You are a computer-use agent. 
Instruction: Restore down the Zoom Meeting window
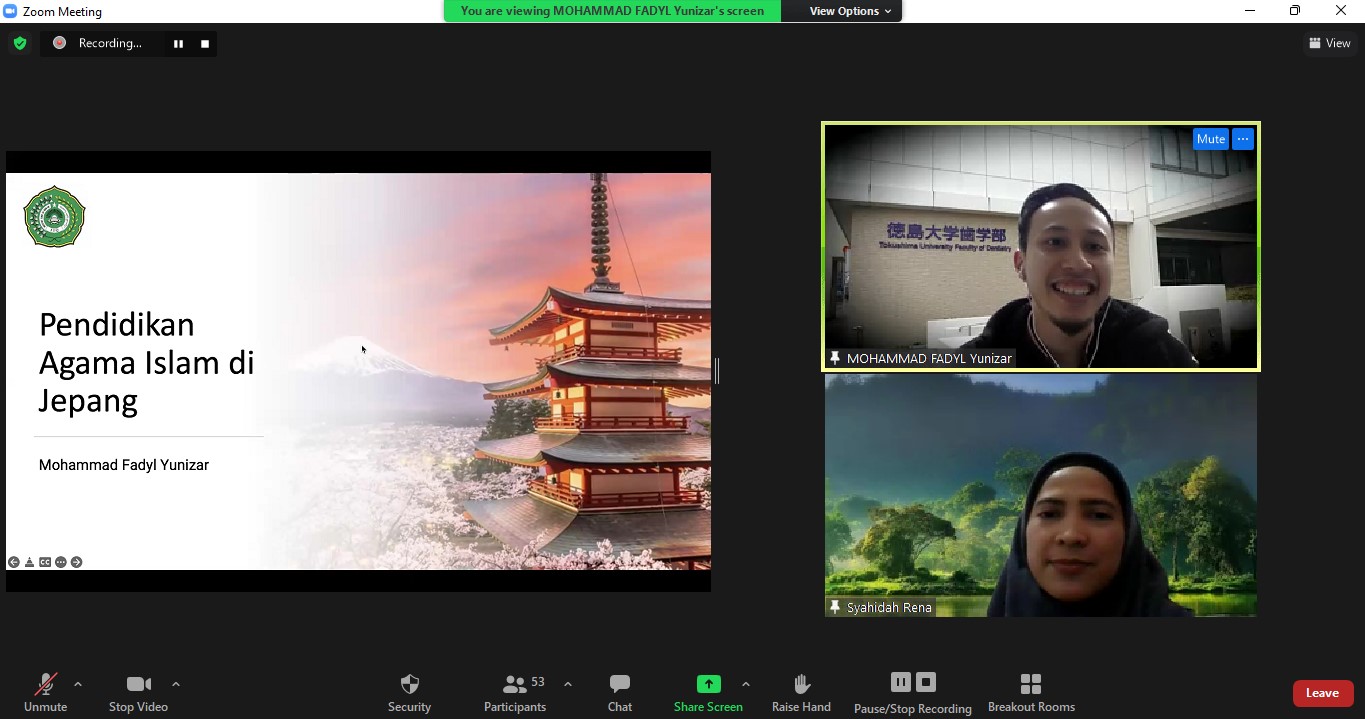coord(1295,11)
